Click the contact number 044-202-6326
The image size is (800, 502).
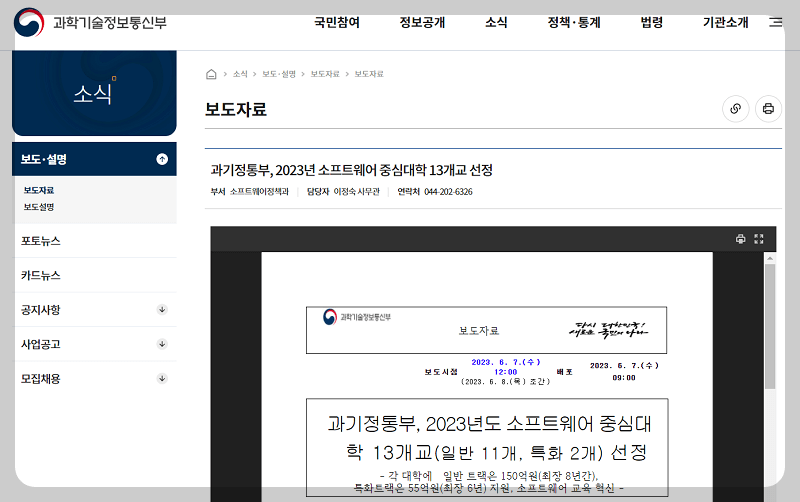click(x=448, y=192)
